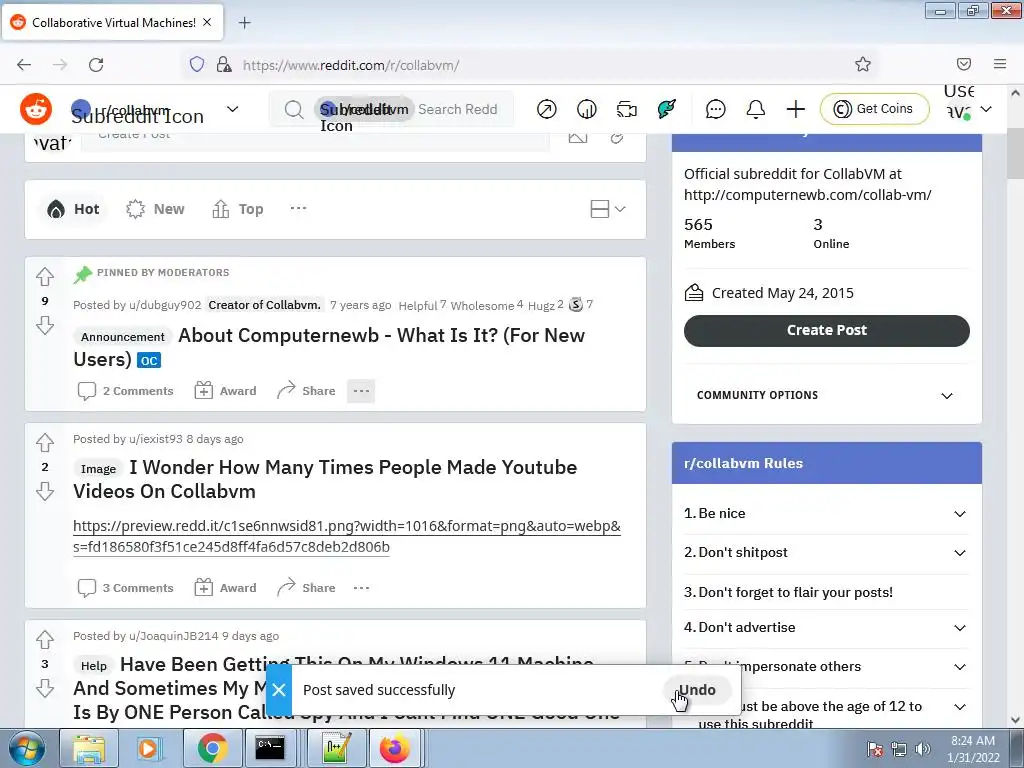The image size is (1024, 768).
Task: Expand rule 4 Don't advertise
Action: tap(826, 628)
